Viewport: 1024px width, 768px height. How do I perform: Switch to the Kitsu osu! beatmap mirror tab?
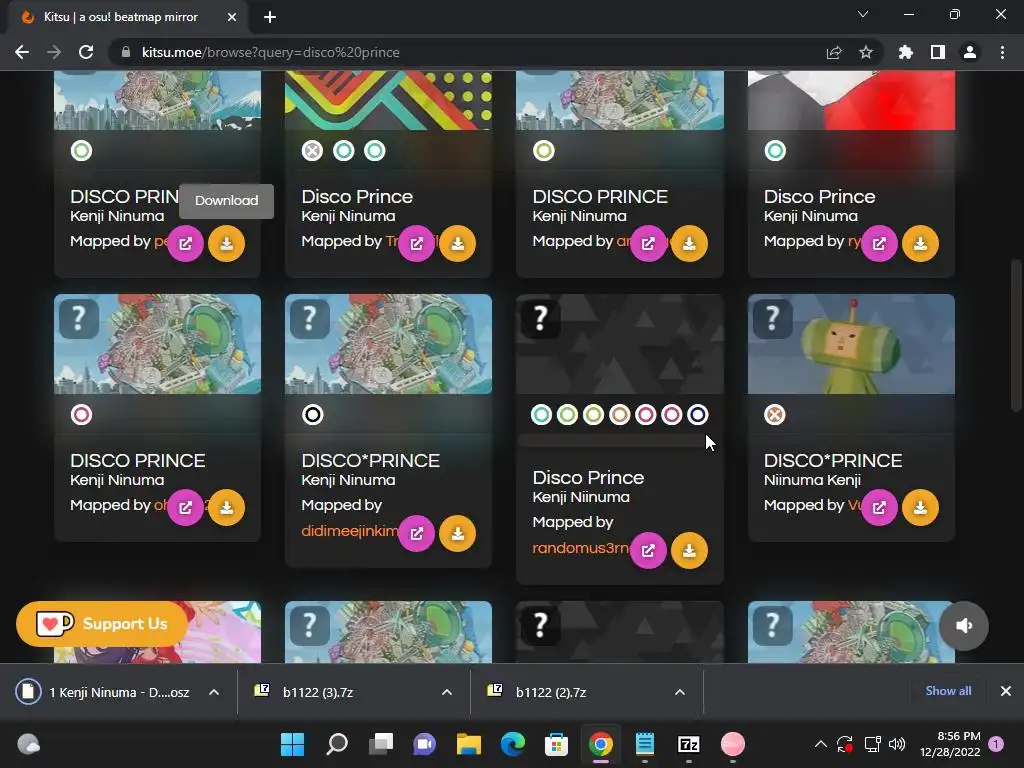pyautogui.click(x=121, y=17)
